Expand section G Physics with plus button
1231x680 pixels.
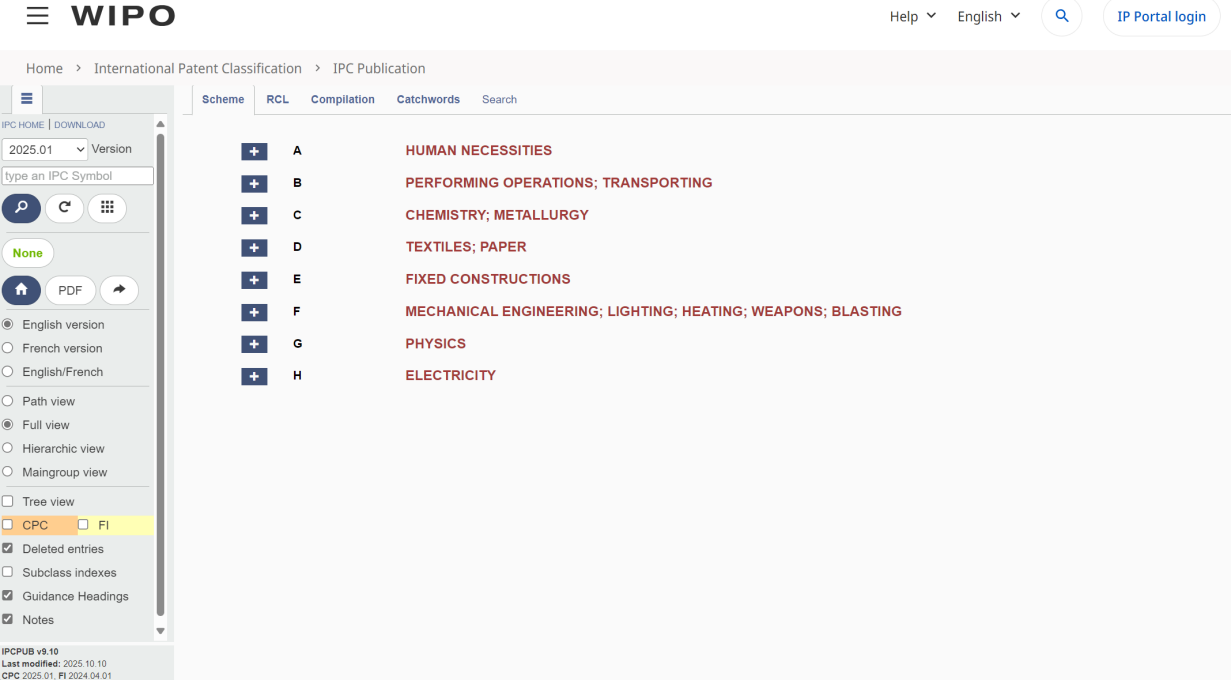click(254, 344)
